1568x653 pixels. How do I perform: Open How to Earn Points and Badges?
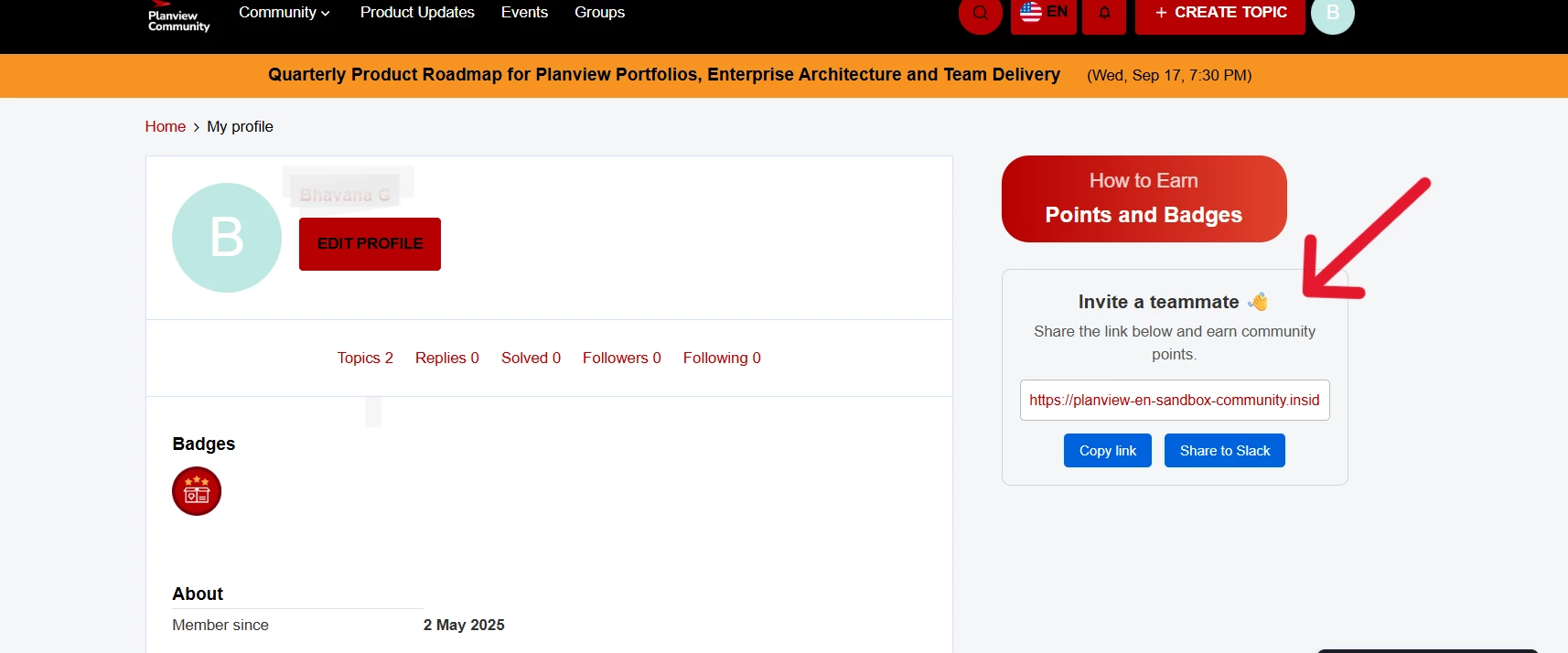(1144, 198)
